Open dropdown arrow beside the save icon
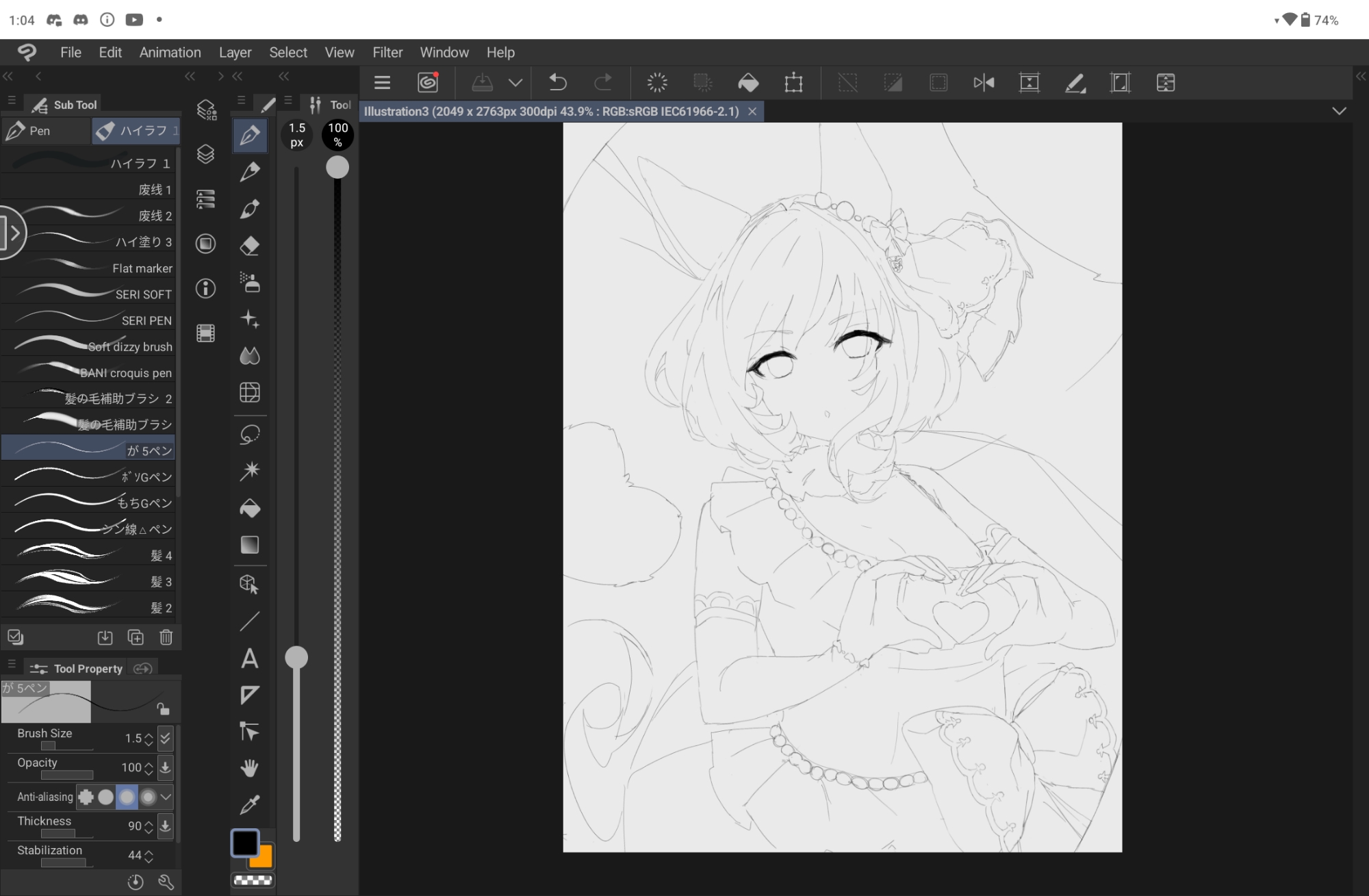Viewport: 1369px width, 896px height. pyautogui.click(x=515, y=83)
